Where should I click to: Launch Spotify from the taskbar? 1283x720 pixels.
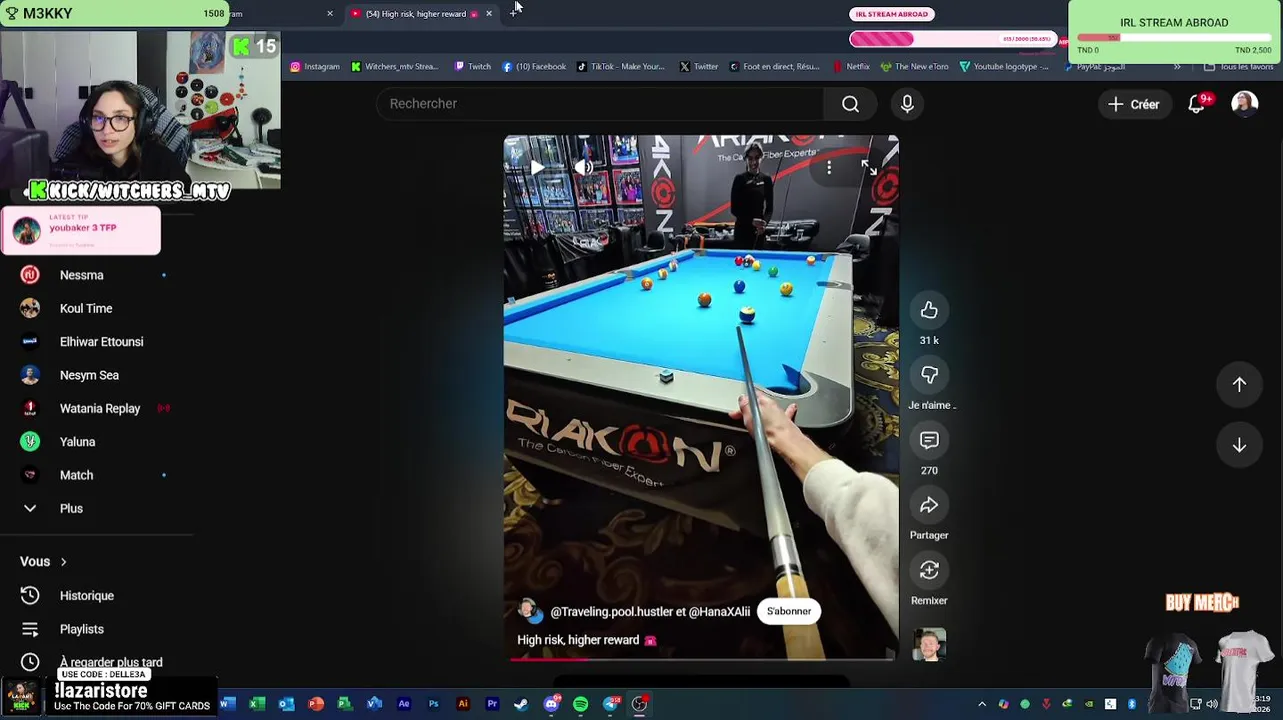click(581, 704)
